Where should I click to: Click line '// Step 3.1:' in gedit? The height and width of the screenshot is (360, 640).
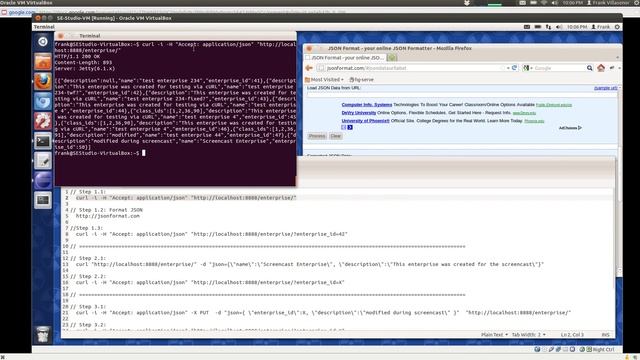pos(88,307)
